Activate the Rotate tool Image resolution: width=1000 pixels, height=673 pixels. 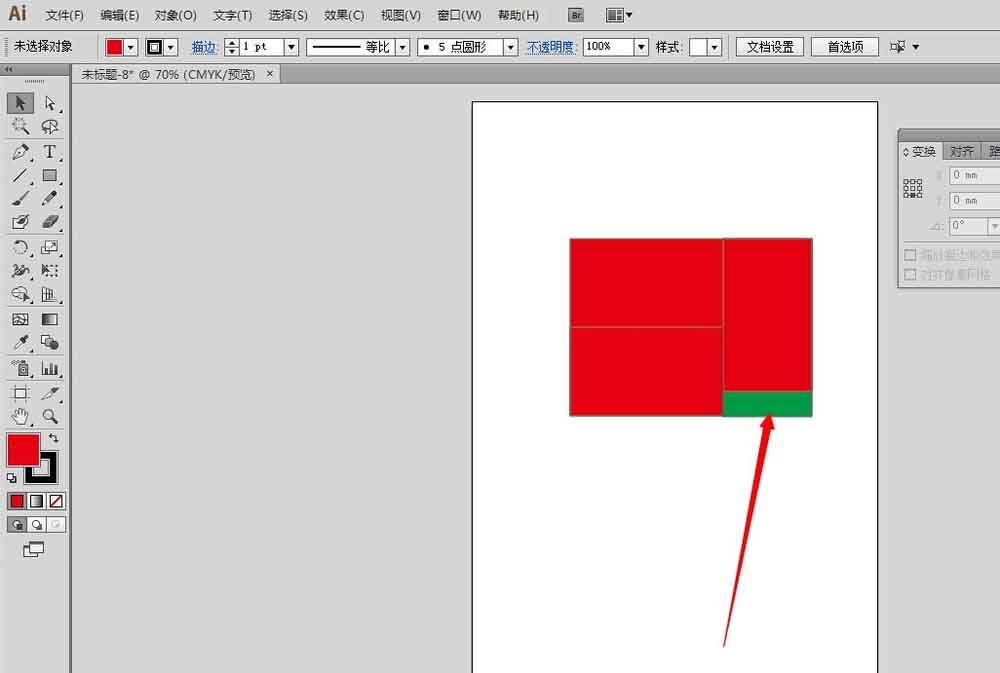tap(20, 248)
